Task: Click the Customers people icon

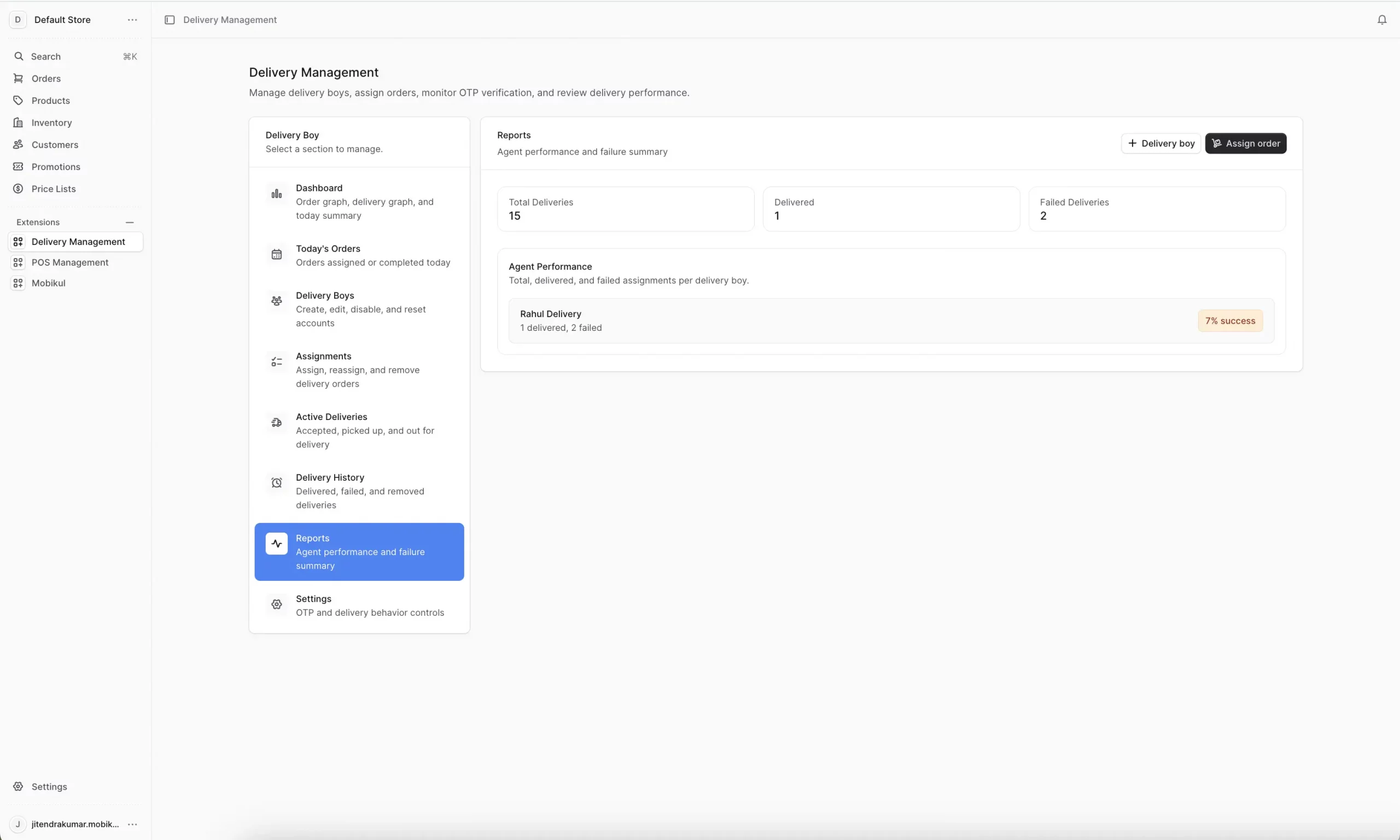Action: (x=18, y=145)
